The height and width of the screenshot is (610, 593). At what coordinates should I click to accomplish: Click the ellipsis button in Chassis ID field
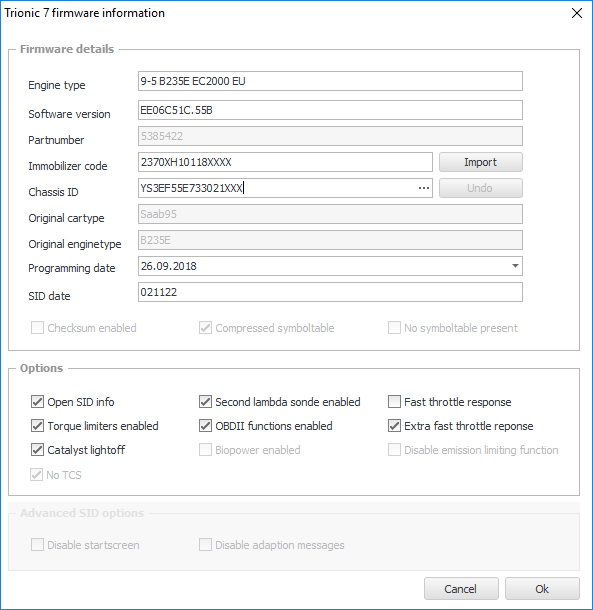click(423, 188)
